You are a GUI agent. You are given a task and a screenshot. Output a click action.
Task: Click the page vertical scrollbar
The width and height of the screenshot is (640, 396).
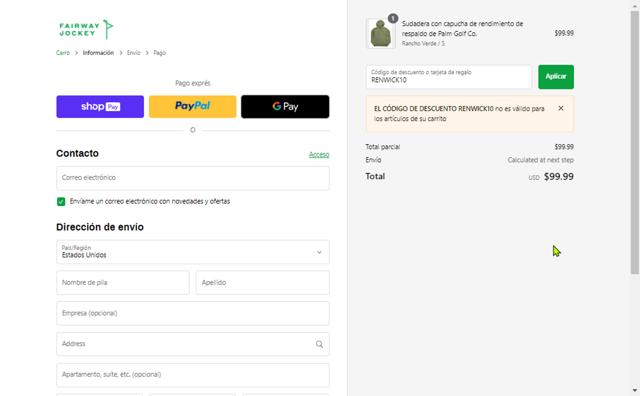634,143
